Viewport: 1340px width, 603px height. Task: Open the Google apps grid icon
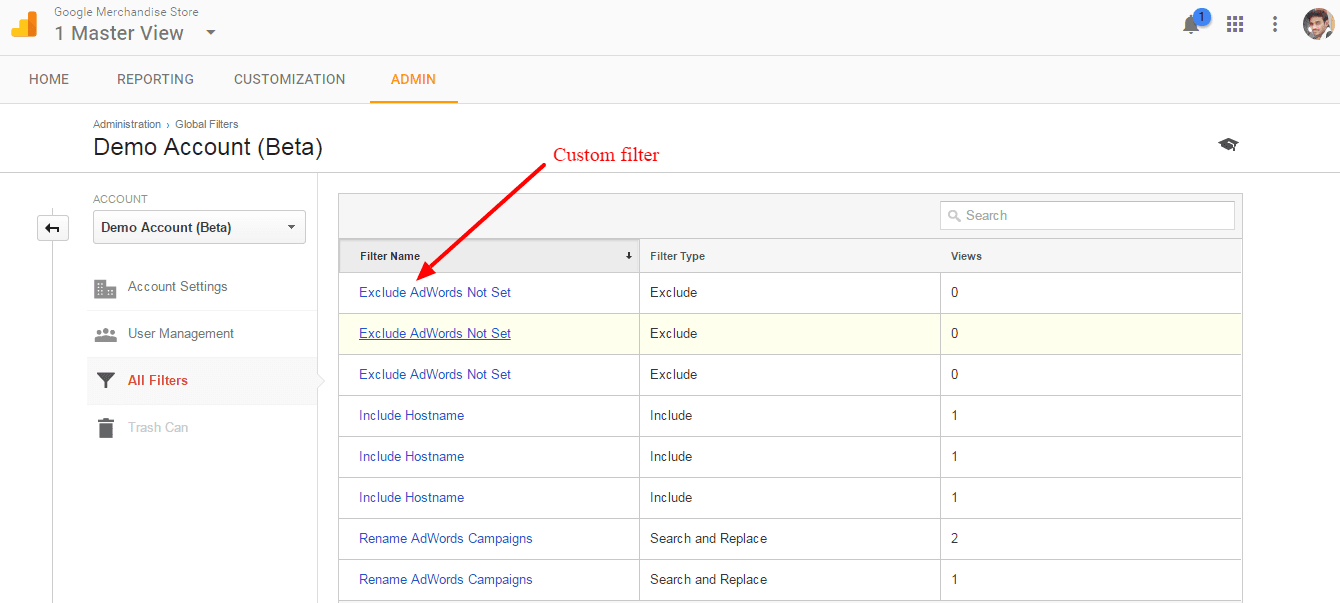pyautogui.click(x=1235, y=24)
